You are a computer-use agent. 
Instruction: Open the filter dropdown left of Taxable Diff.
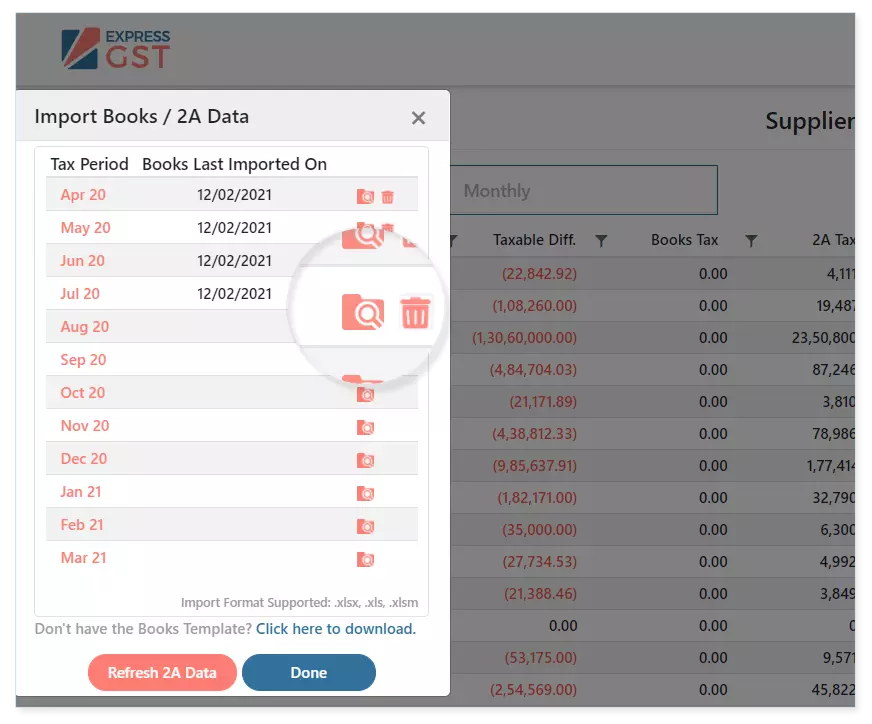point(451,240)
